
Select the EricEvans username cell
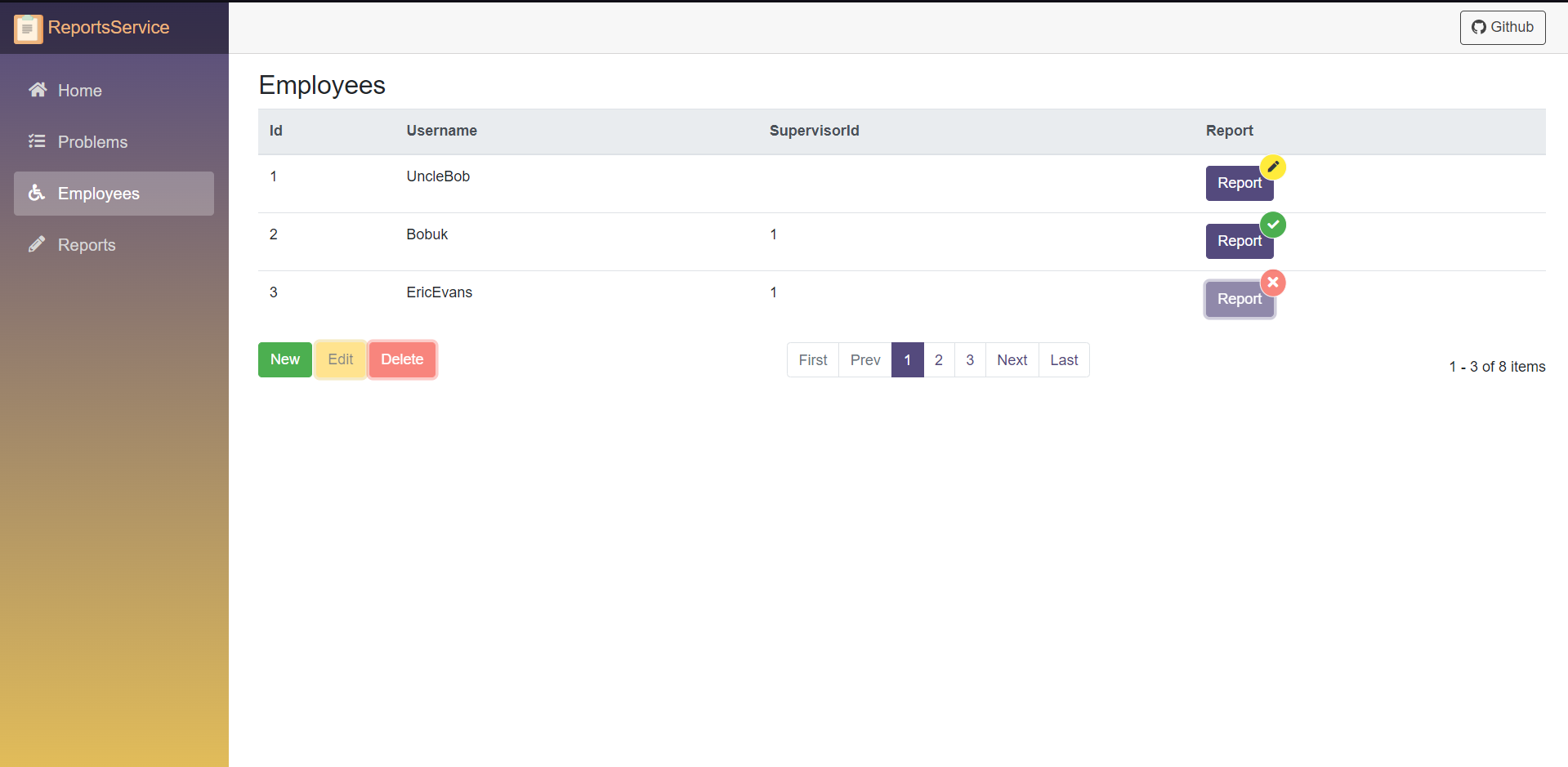click(440, 292)
